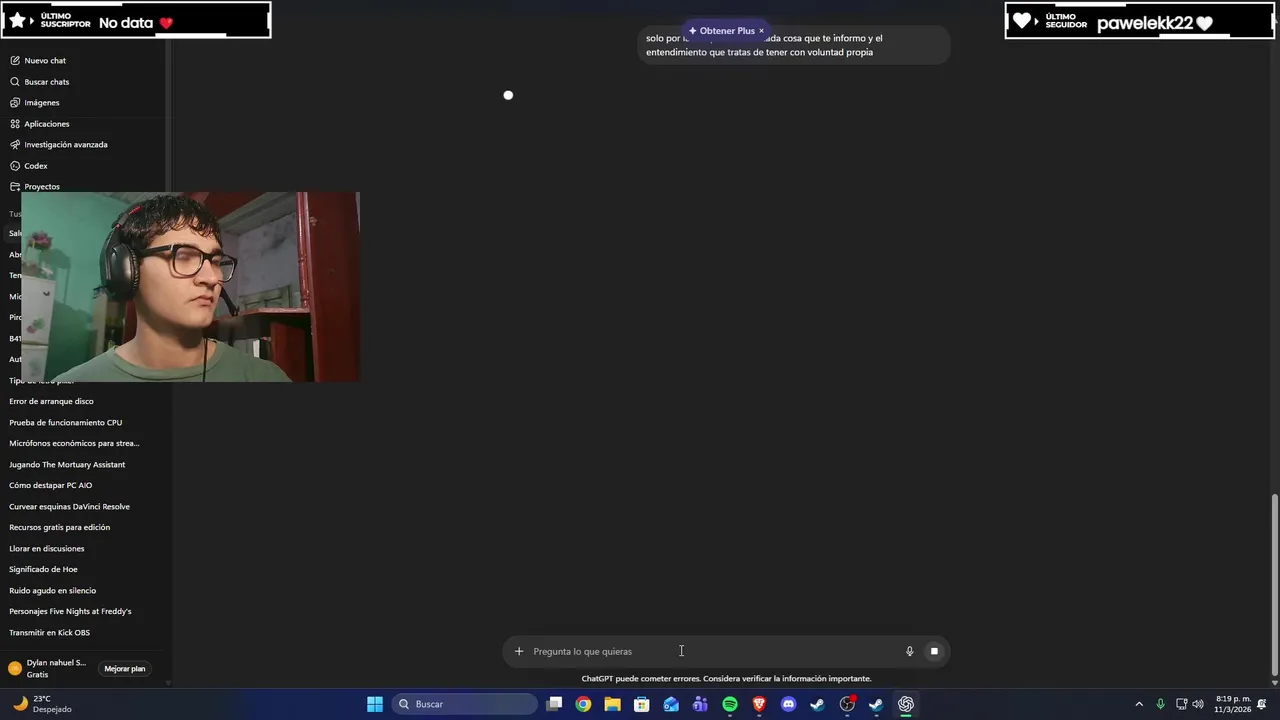Open chat Llorar en discusiones
The height and width of the screenshot is (720, 1280).
(47, 549)
